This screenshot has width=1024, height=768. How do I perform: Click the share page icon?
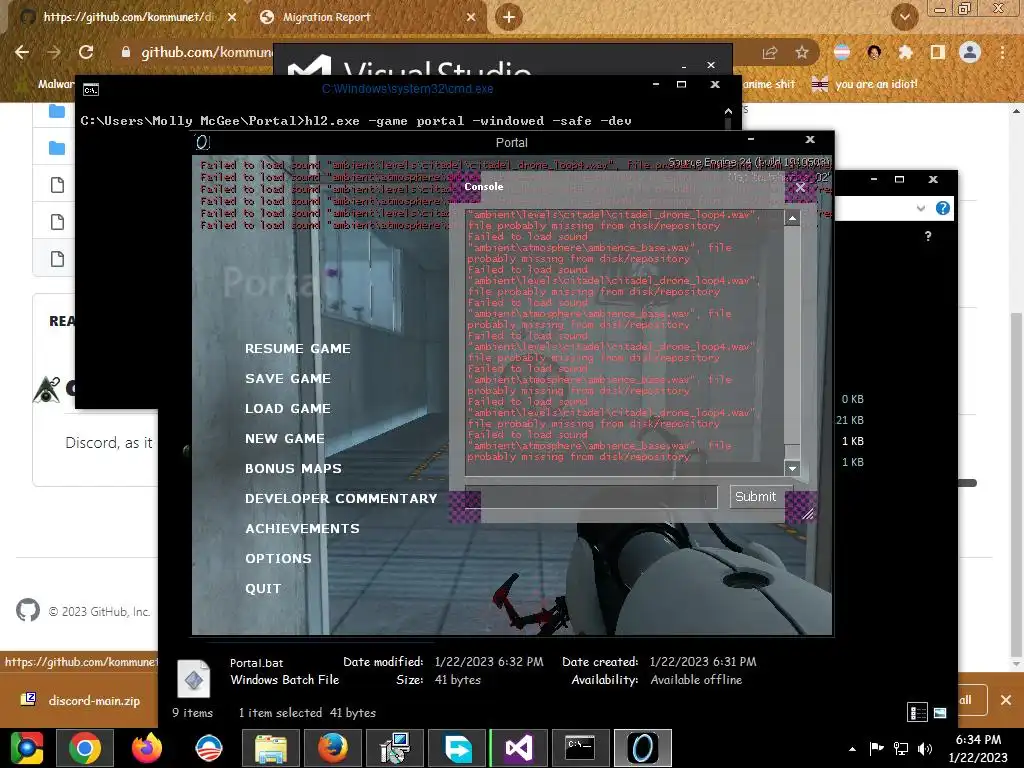point(770,53)
